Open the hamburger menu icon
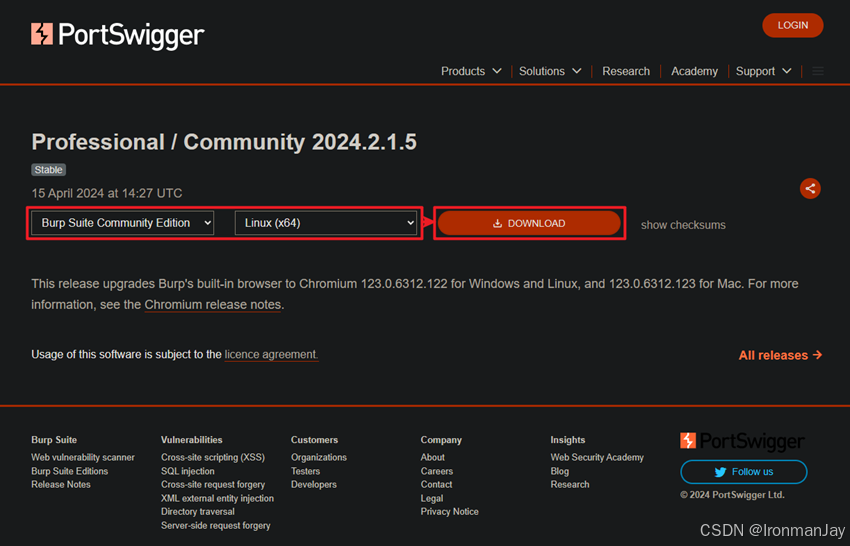The image size is (850, 546). 817,71
